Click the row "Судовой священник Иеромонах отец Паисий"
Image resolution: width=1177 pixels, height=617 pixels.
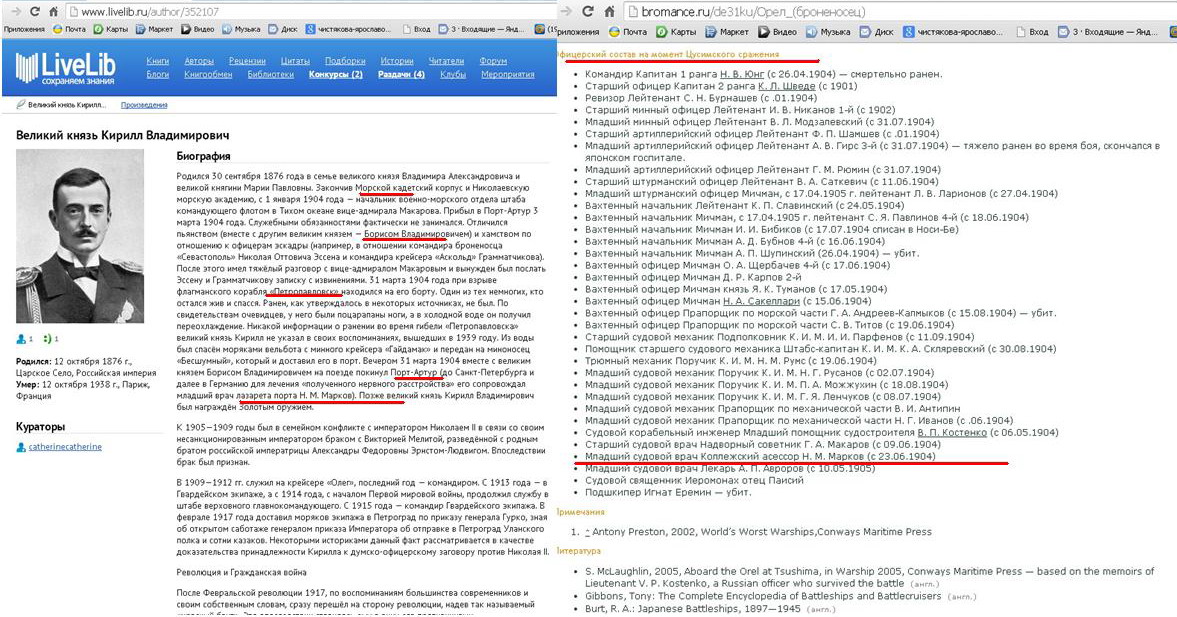click(x=694, y=480)
